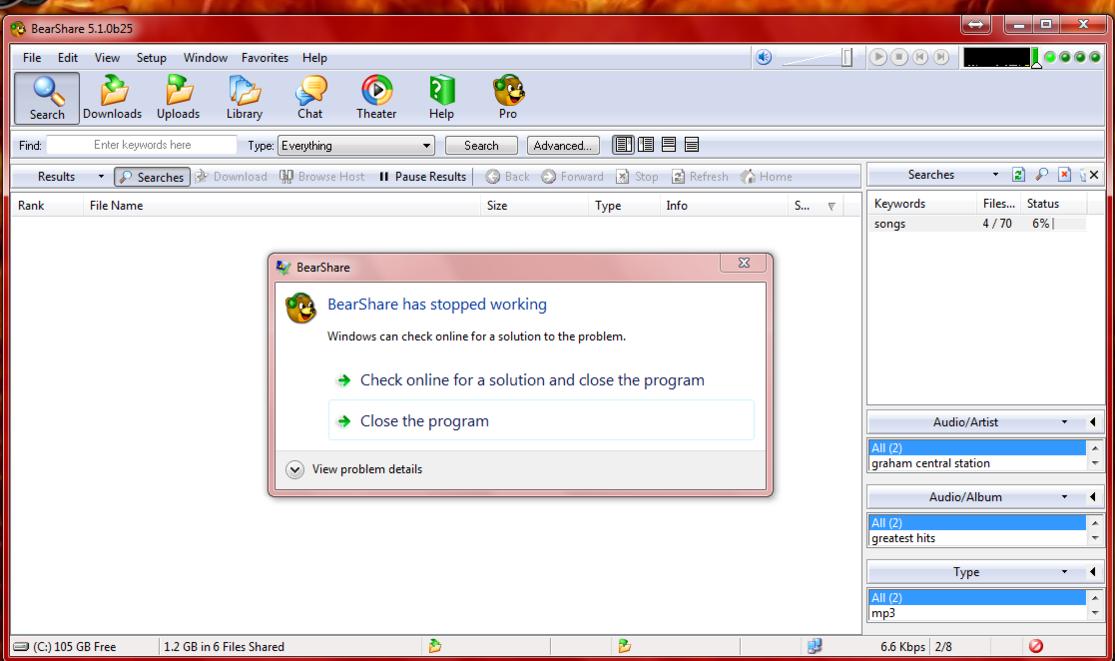Select the first results layout view icon
This screenshot has height=661, width=1115.
point(621,145)
